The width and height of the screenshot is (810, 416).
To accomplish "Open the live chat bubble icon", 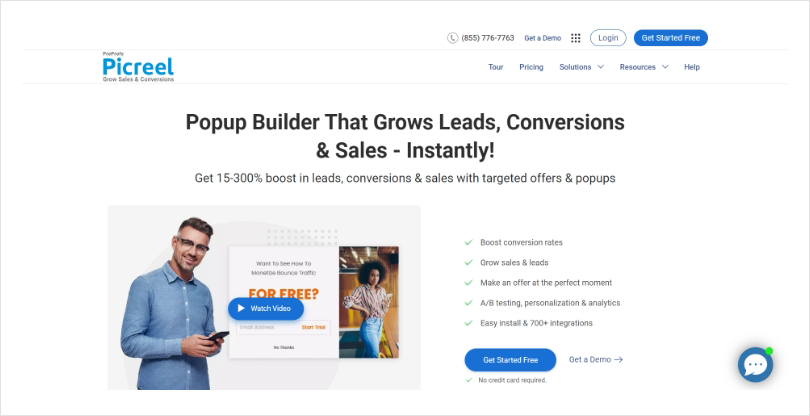I will click(755, 364).
